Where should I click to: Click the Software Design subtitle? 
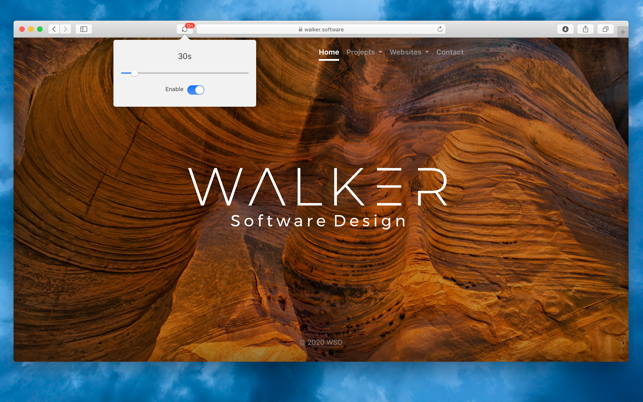318,221
